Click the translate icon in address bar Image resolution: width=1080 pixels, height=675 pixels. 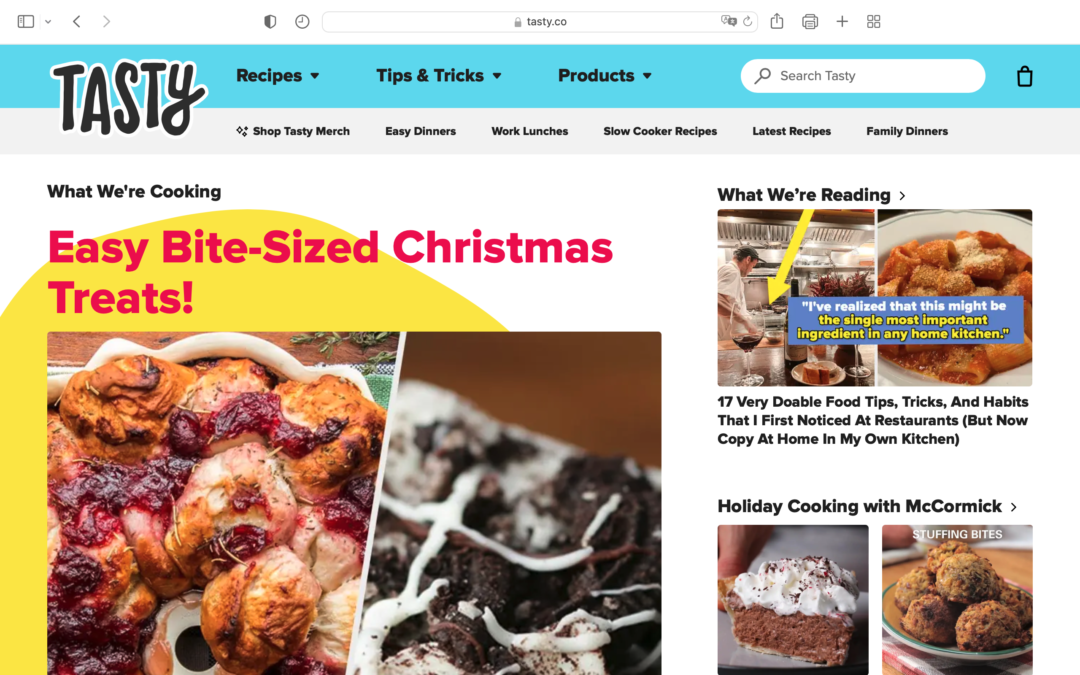[x=728, y=21]
